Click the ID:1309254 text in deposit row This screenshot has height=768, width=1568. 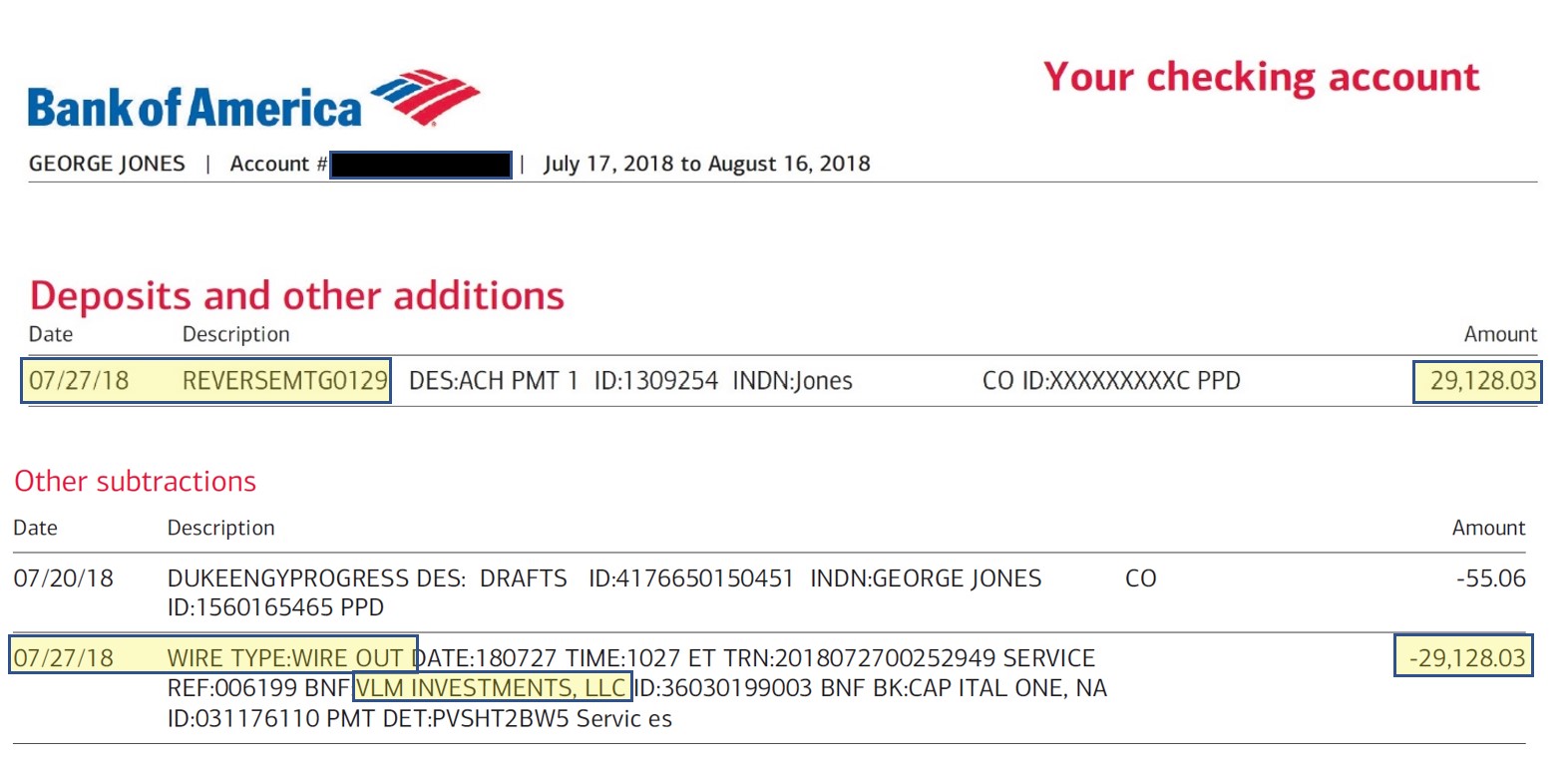click(656, 381)
